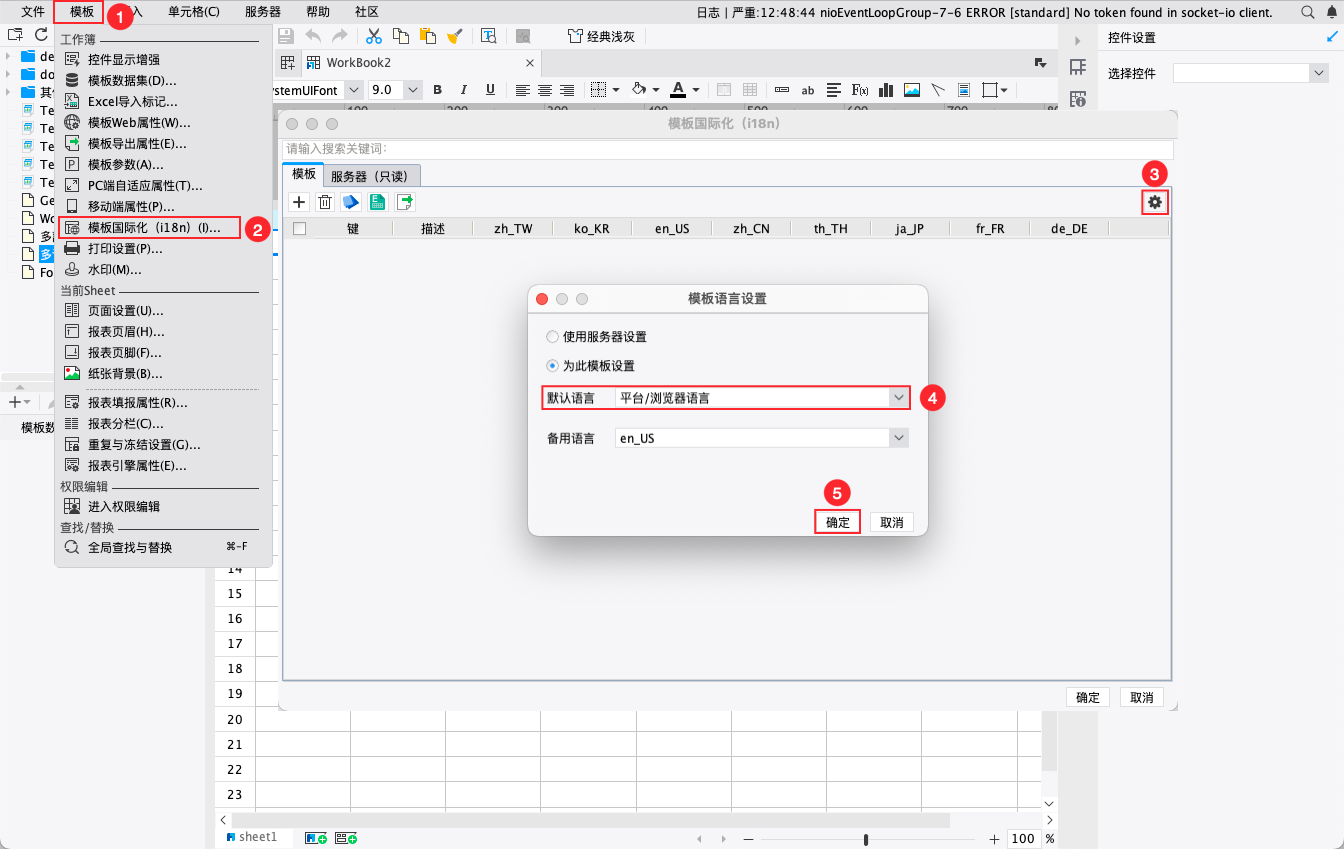Open the notification bell icon
This screenshot has height=849, width=1344.
click(1332, 12)
